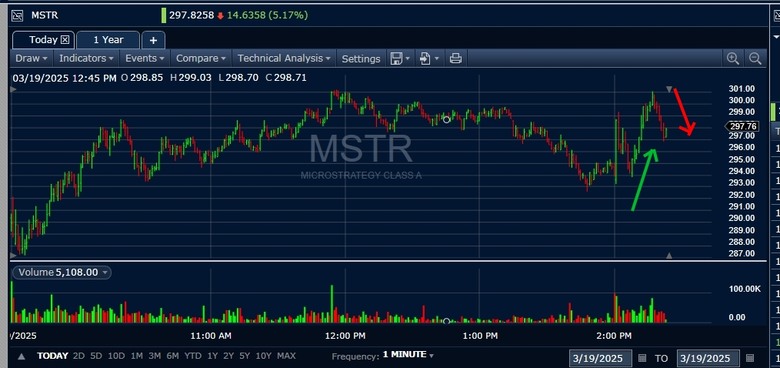Select the YTD time range
This screenshot has height=368, width=780.
point(193,356)
